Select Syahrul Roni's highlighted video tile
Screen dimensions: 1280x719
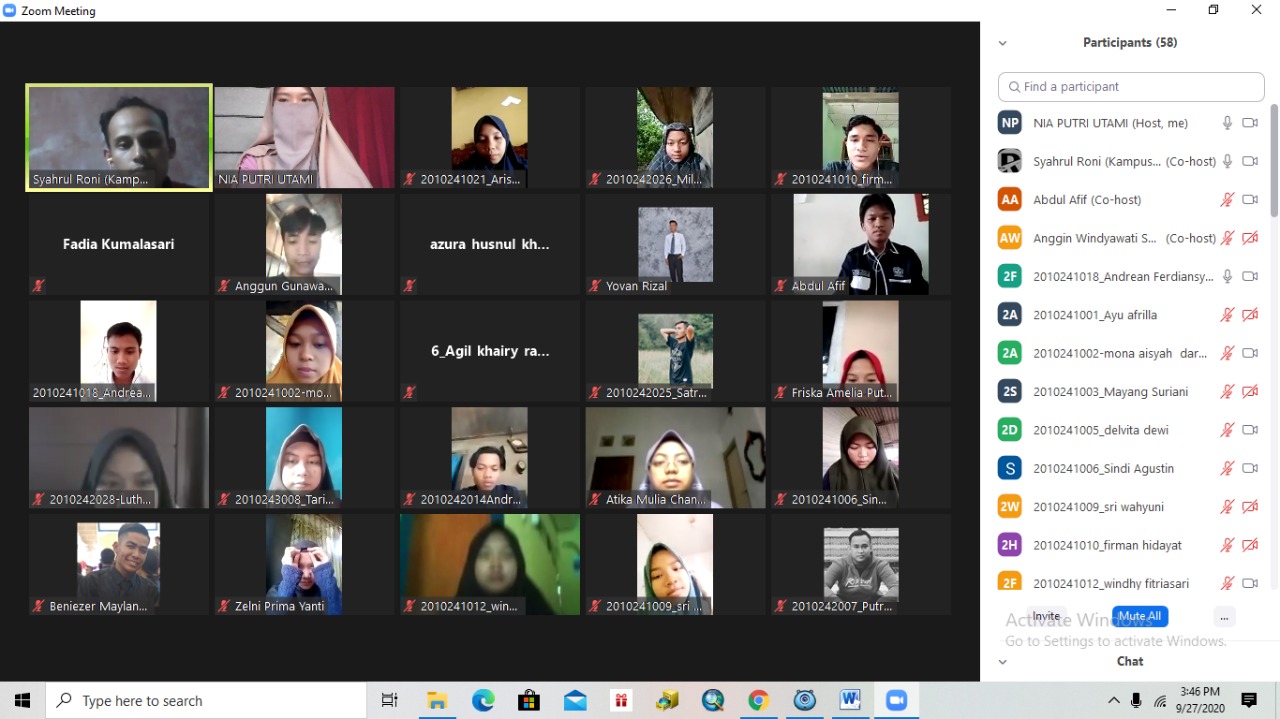119,137
